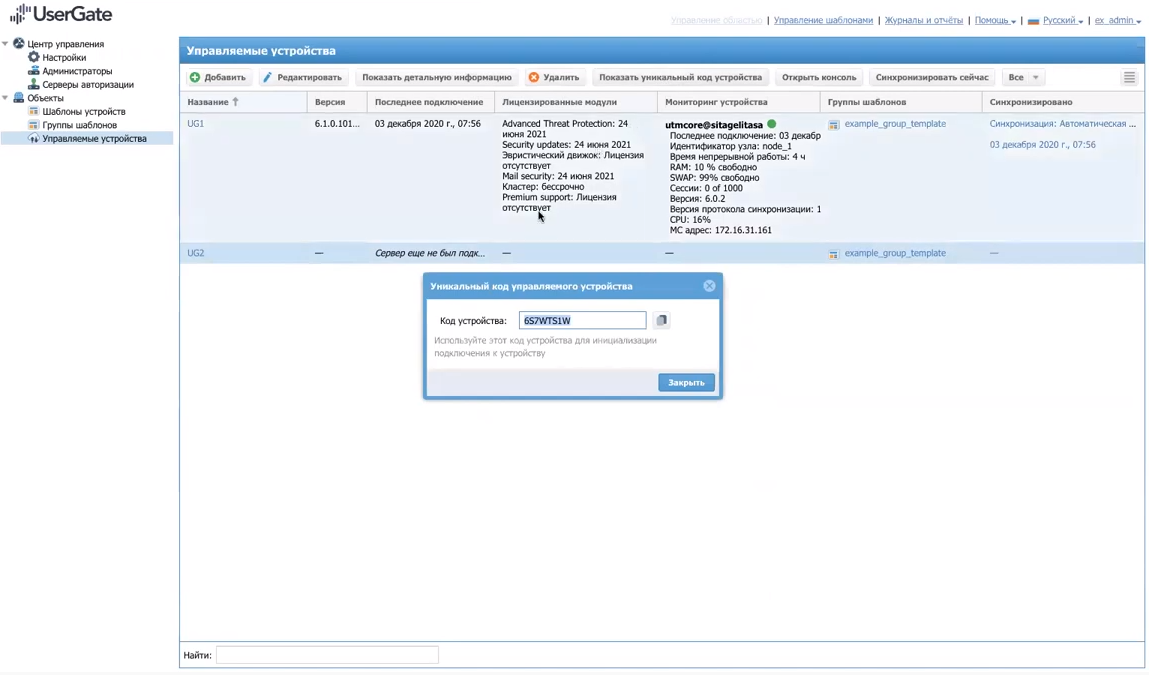The width and height of the screenshot is (1149, 675).
Task: Click the Добавить button
Action: (x=218, y=77)
